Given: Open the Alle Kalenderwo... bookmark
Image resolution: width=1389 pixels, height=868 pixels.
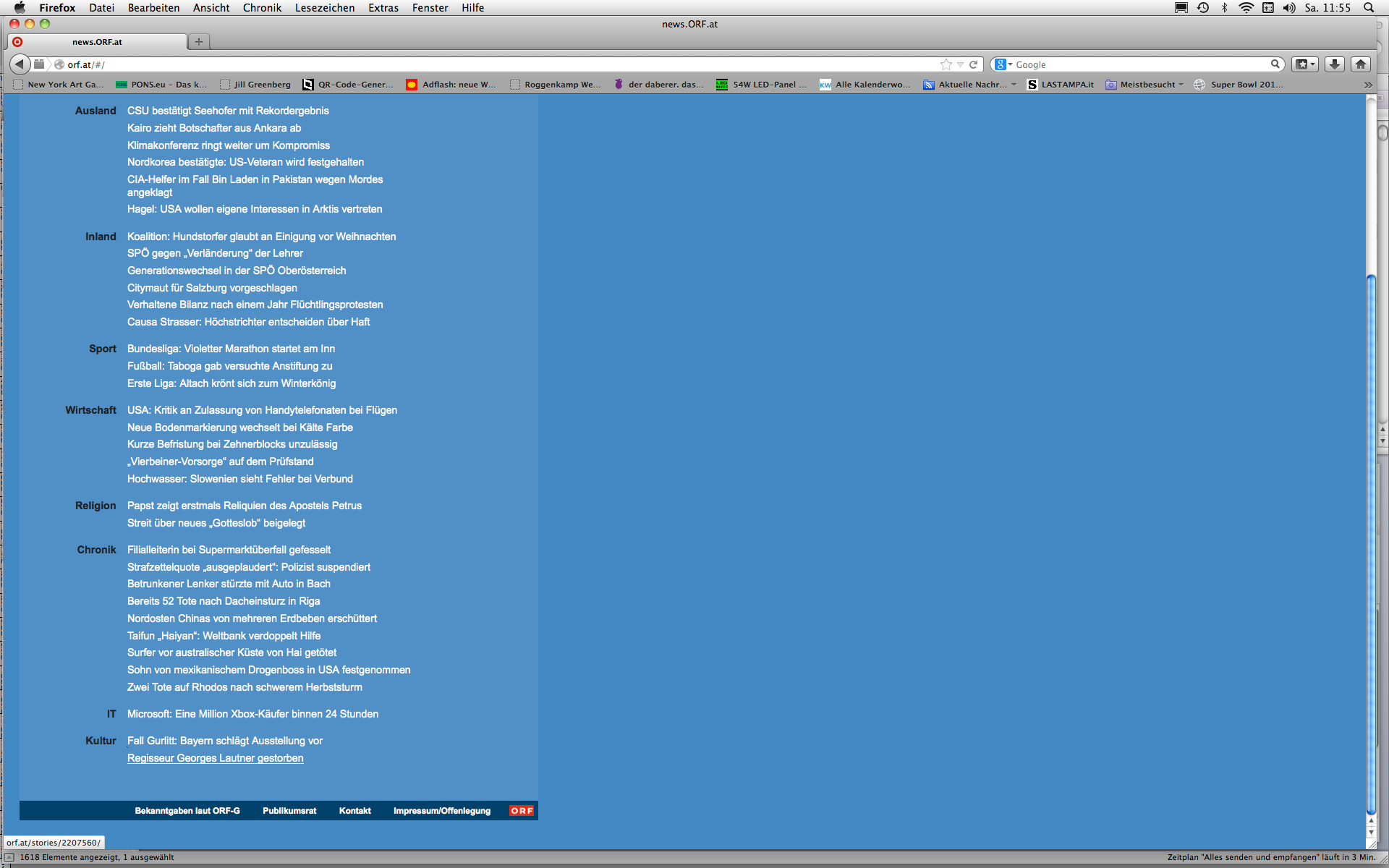Looking at the screenshot, I should [865, 85].
